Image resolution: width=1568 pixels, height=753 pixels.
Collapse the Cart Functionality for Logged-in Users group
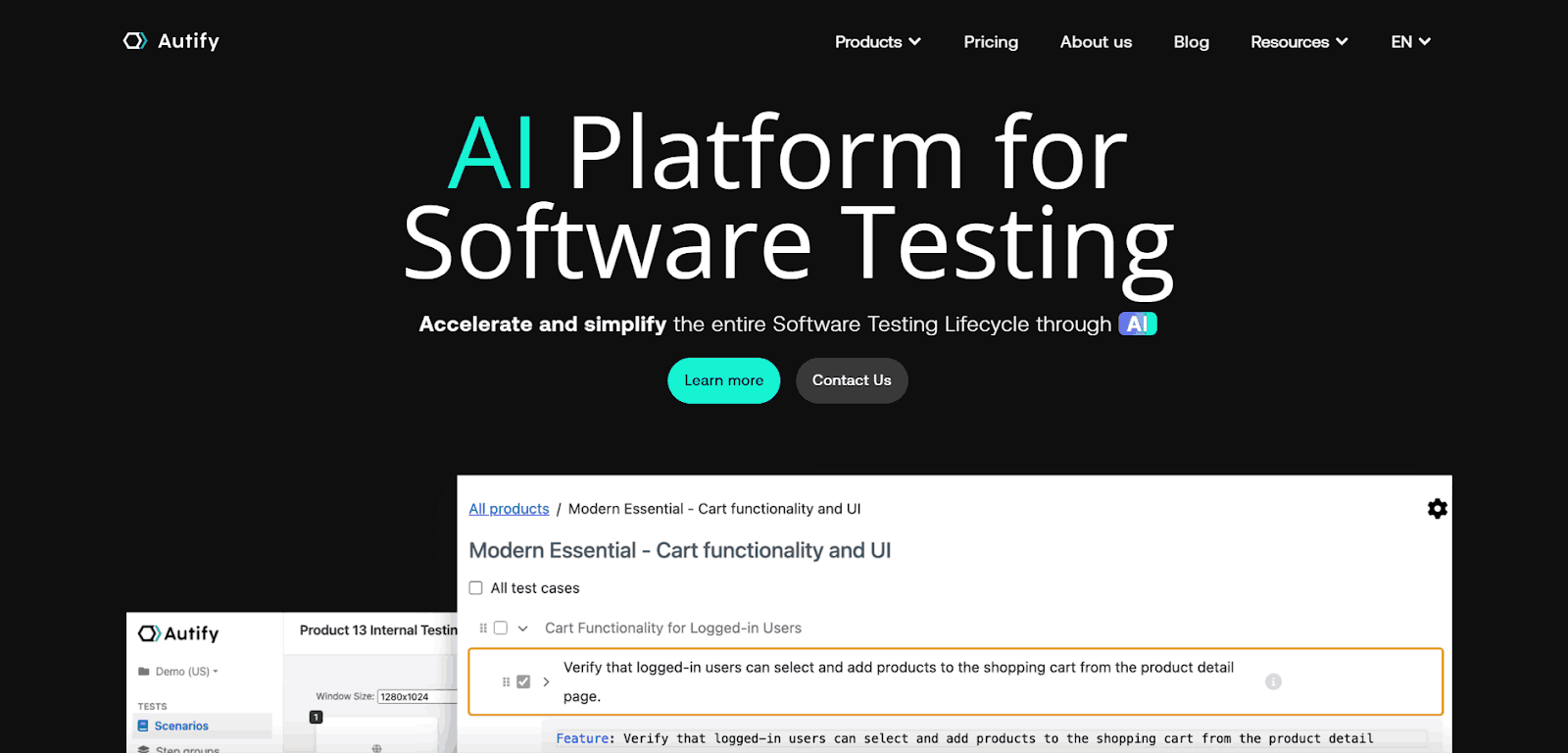[x=522, y=628]
